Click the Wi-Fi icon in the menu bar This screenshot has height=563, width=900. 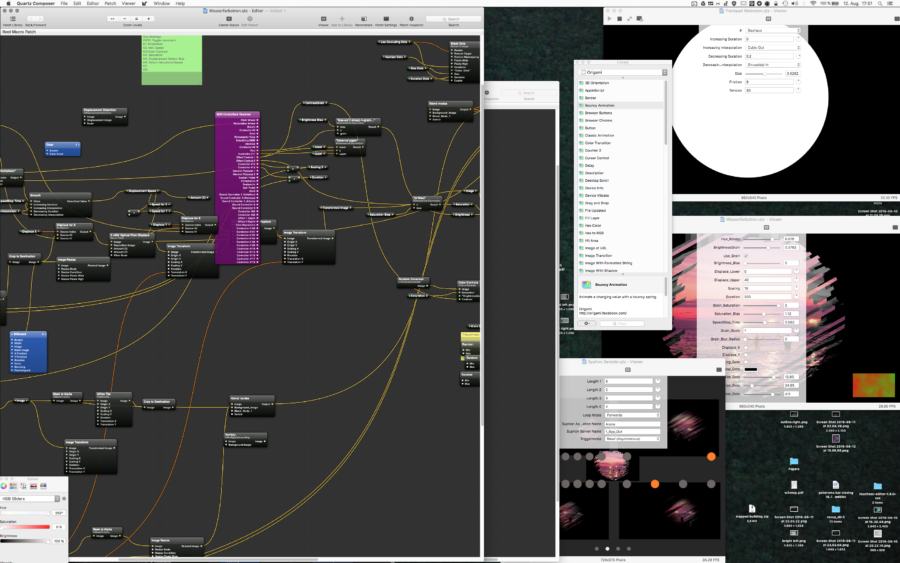tap(813, 3)
